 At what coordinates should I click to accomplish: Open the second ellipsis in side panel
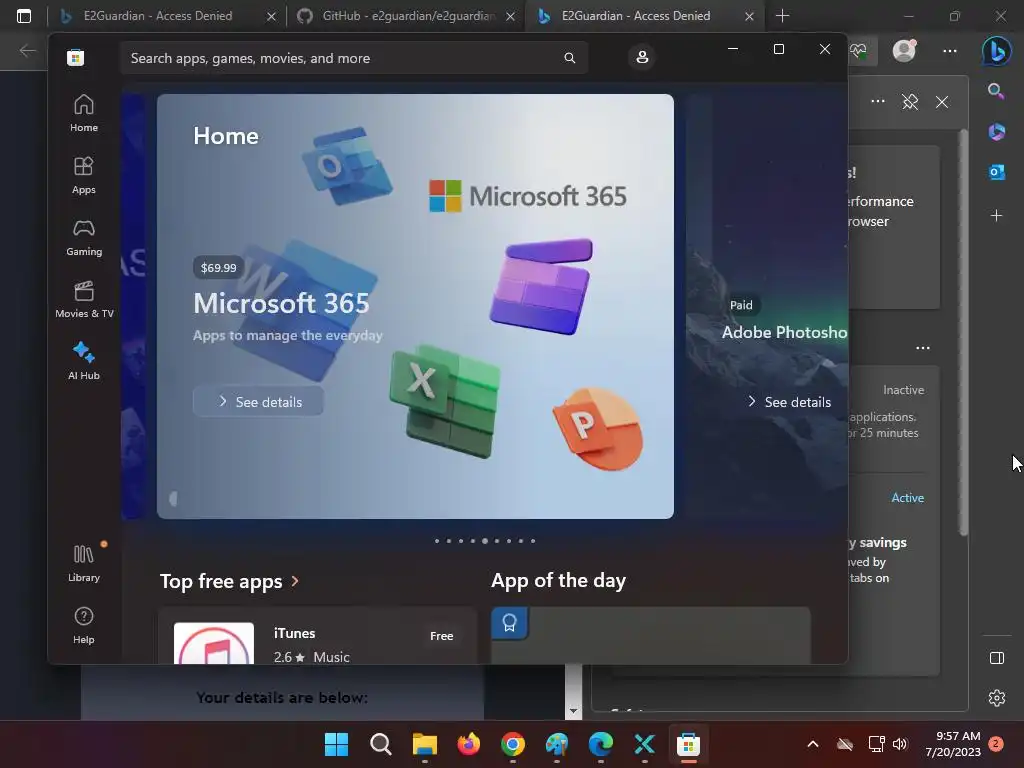point(922,347)
